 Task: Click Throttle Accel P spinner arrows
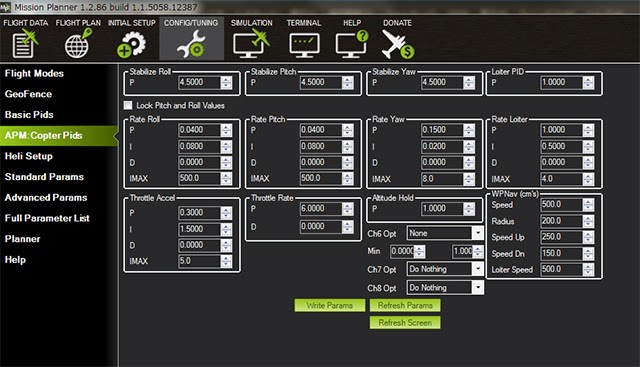coord(226,213)
